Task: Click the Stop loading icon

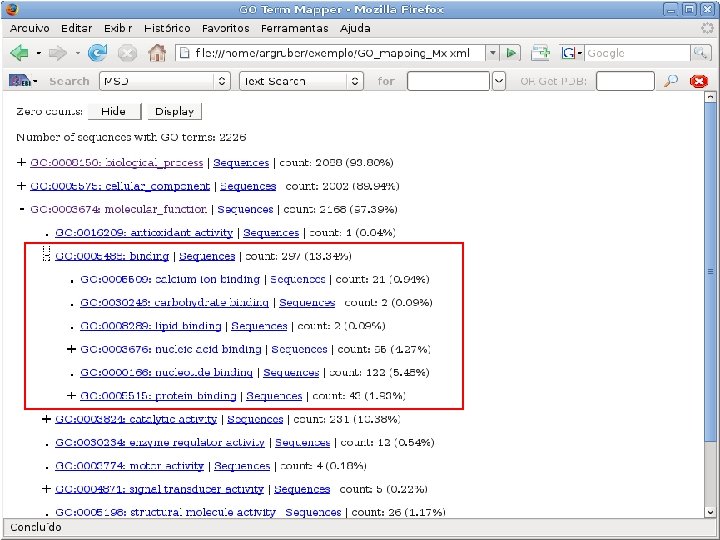Action: pyautogui.click(x=127, y=54)
